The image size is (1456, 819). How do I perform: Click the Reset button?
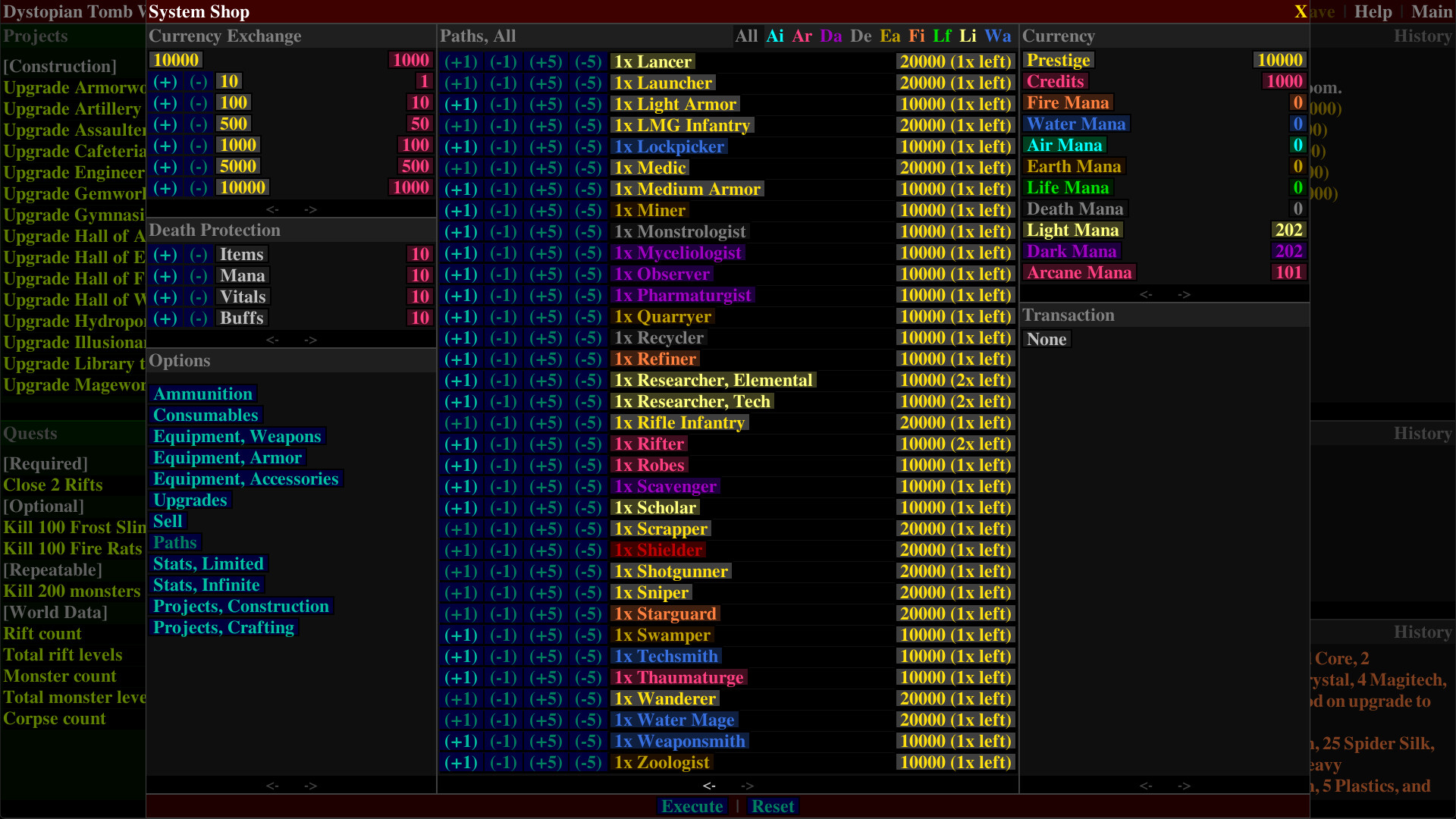(x=773, y=806)
